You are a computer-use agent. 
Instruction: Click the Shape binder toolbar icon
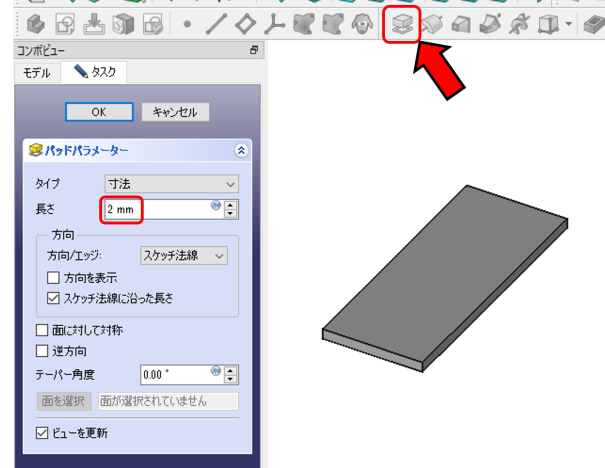pos(304,24)
